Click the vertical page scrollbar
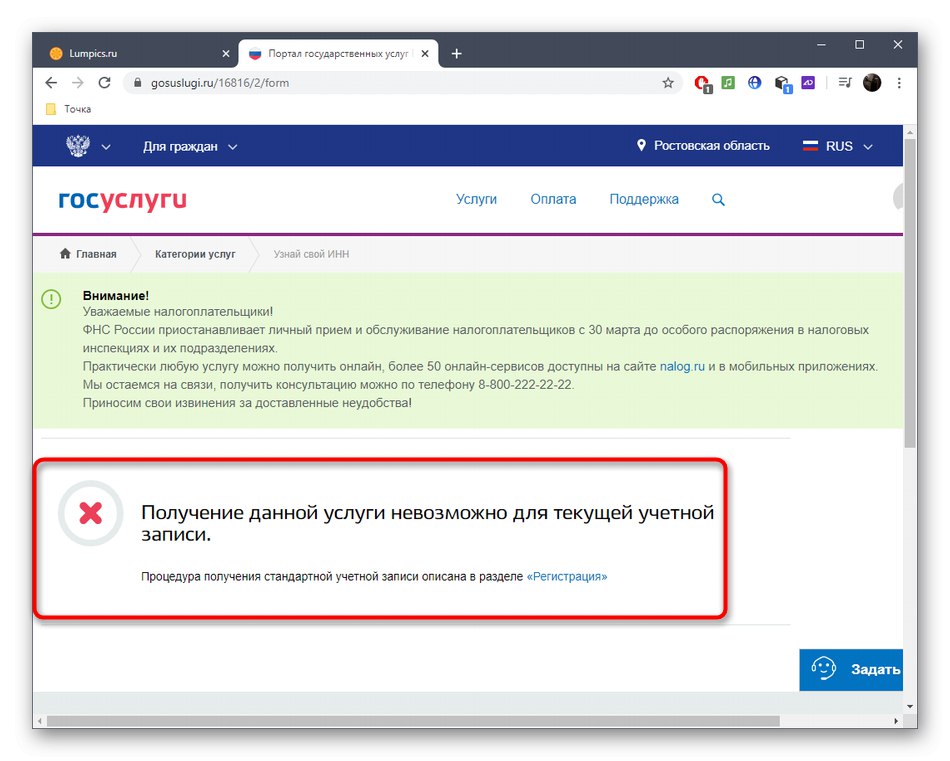The height and width of the screenshot is (761, 950). click(x=909, y=293)
